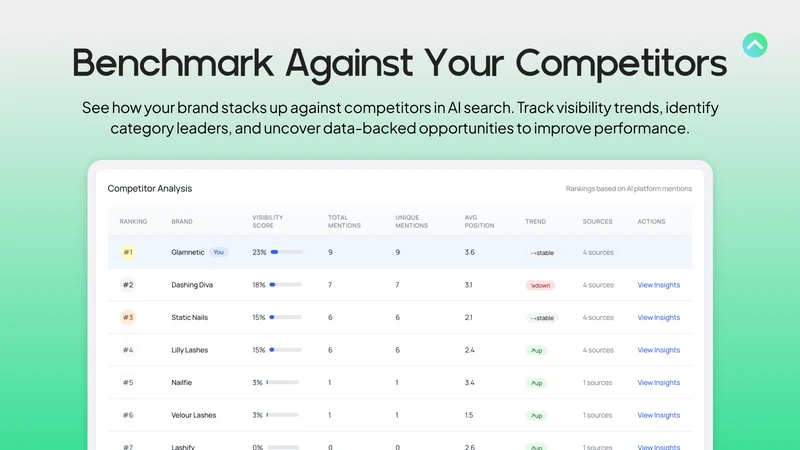This screenshot has width=800, height=450.
Task: Click the down trend badge for Dashing Diva
Action: click(x=540, y=285)
